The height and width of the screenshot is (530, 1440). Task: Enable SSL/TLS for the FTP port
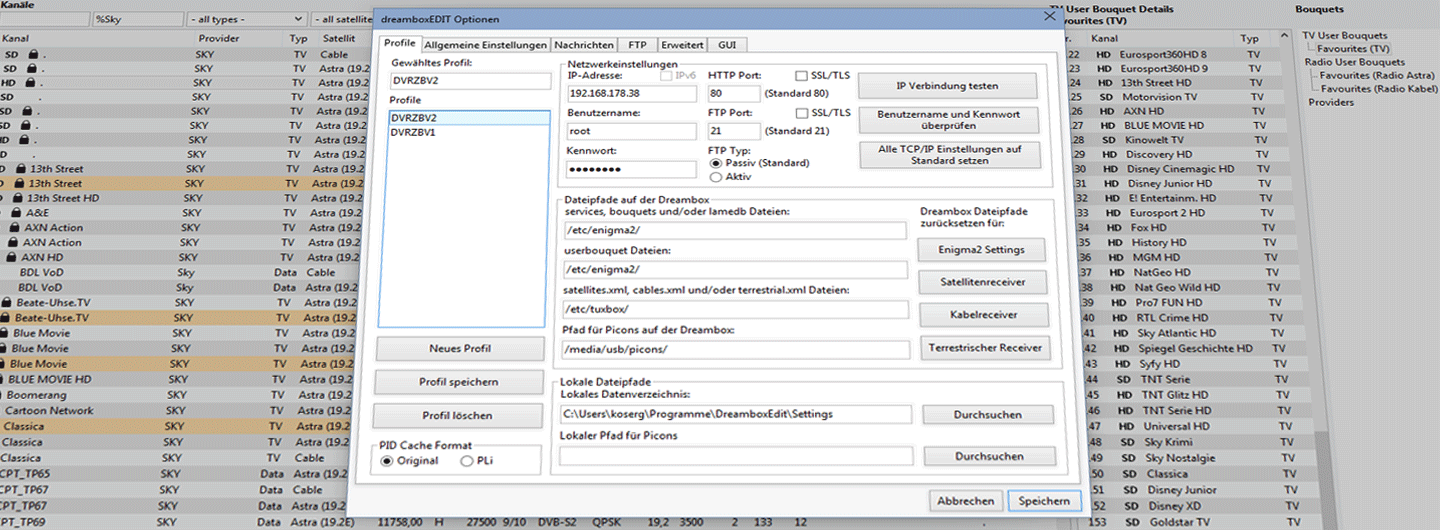(x=802, y=113)
